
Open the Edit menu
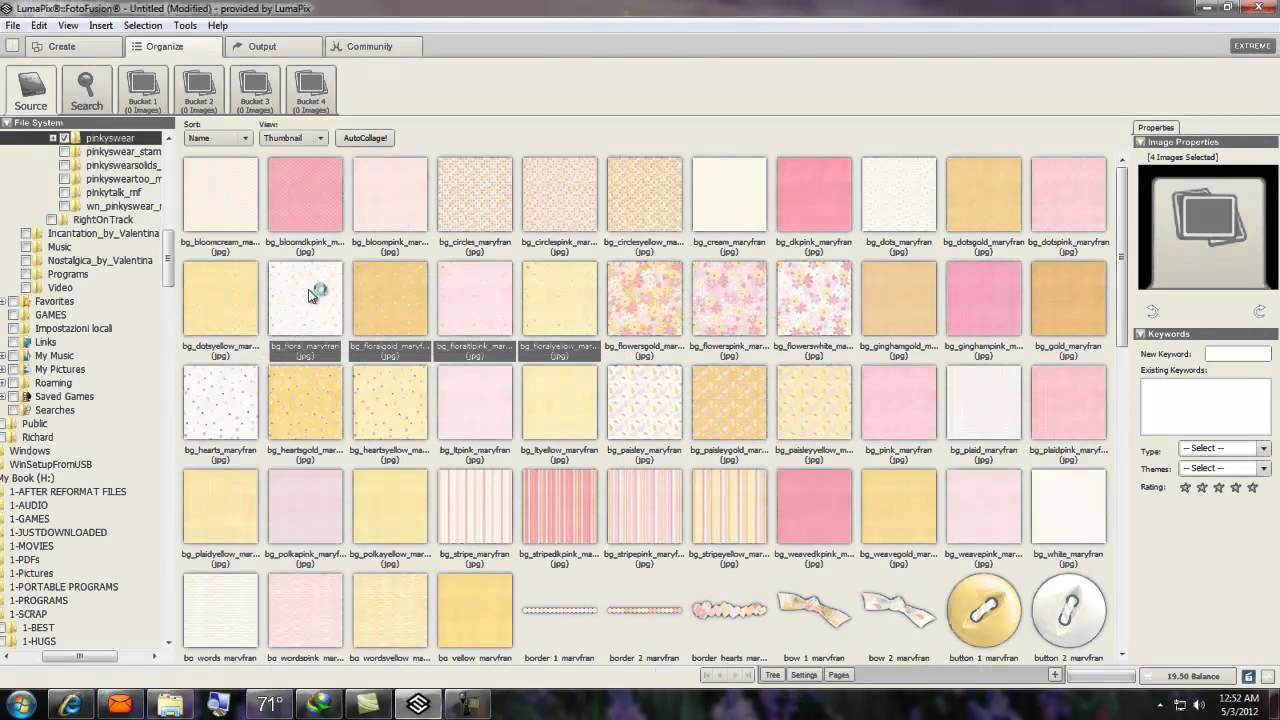click(39, 25)
